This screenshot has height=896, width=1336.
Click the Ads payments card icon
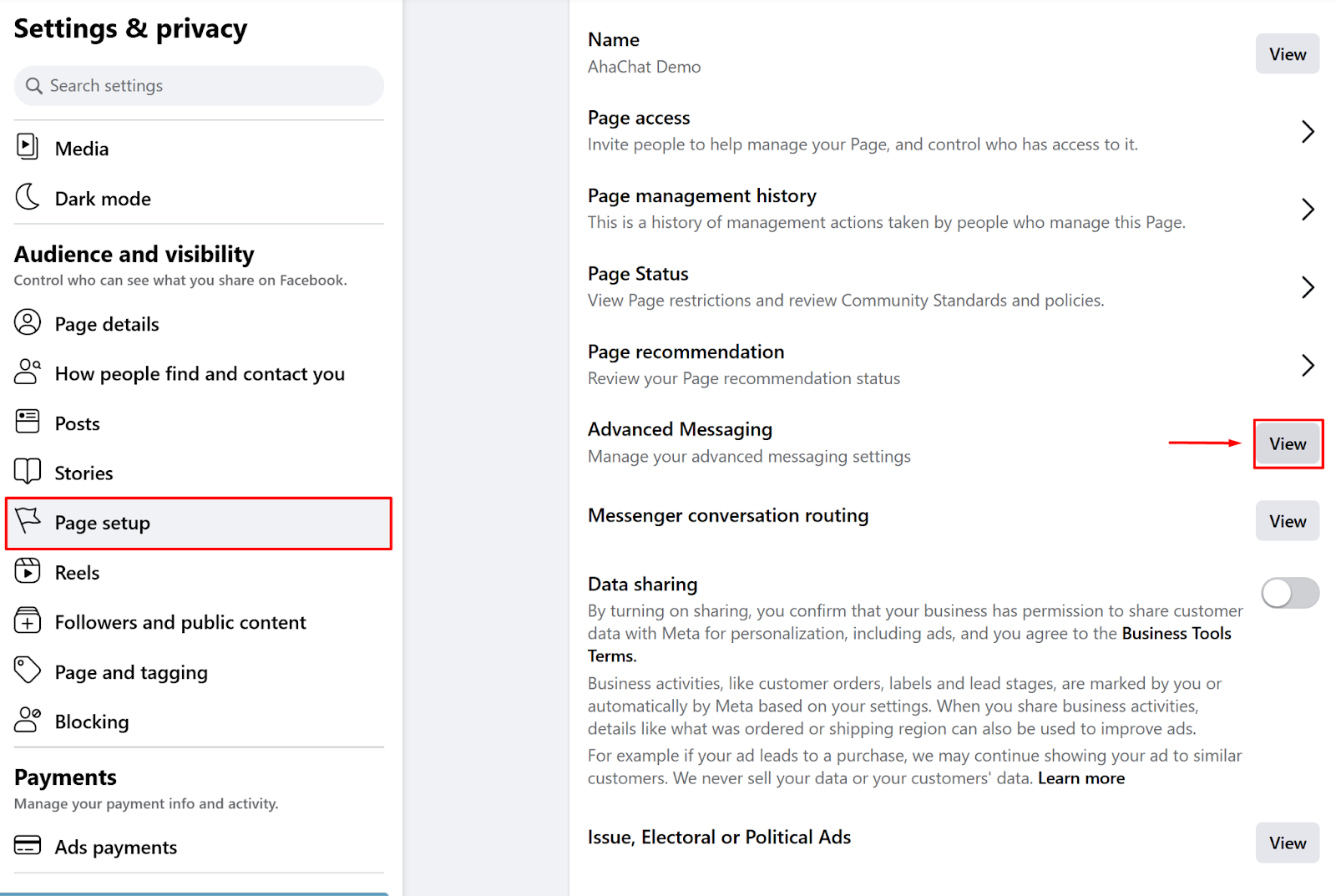tap(28, 845)
